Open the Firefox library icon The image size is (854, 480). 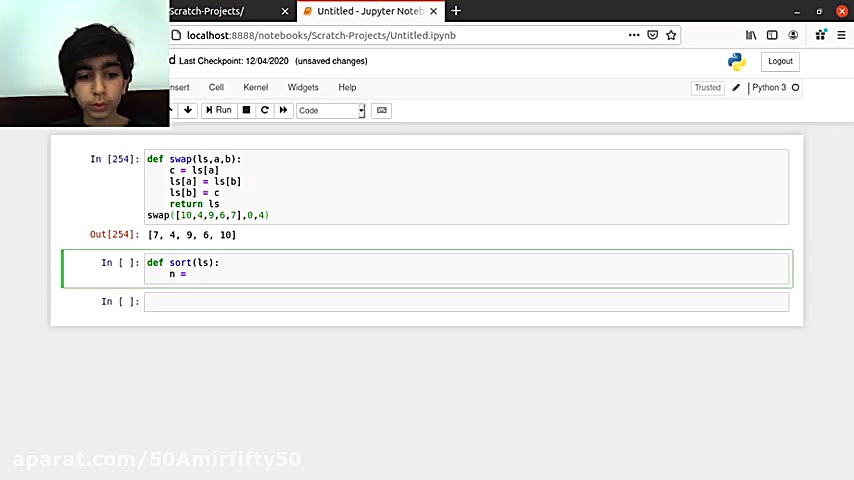pyautogui.click(x=751, y=35)
